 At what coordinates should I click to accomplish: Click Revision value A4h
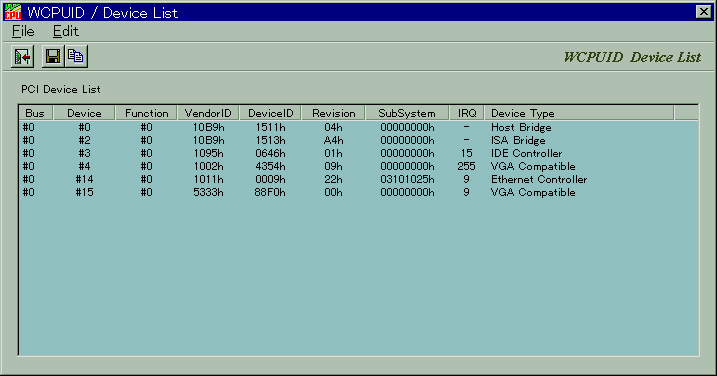point(333,140)
